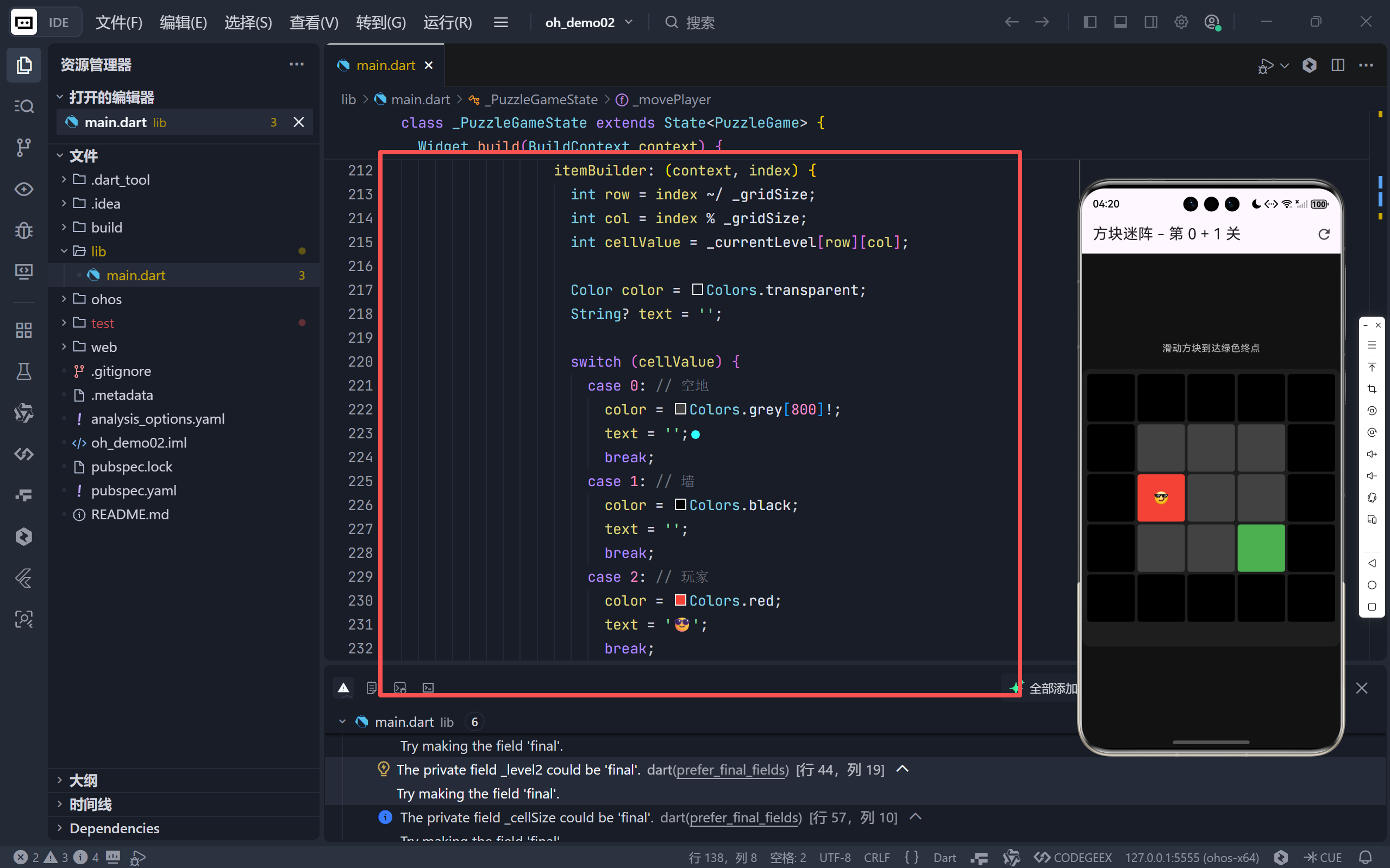Viewport: 1390px width, 868px height.
Task: Click the notifications bell in the status bar
Action: coord(1366,857)
